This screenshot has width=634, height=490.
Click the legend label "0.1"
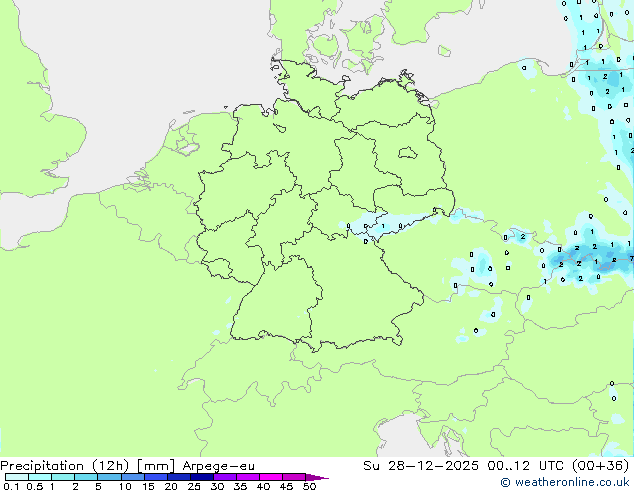tap(11, 486)
